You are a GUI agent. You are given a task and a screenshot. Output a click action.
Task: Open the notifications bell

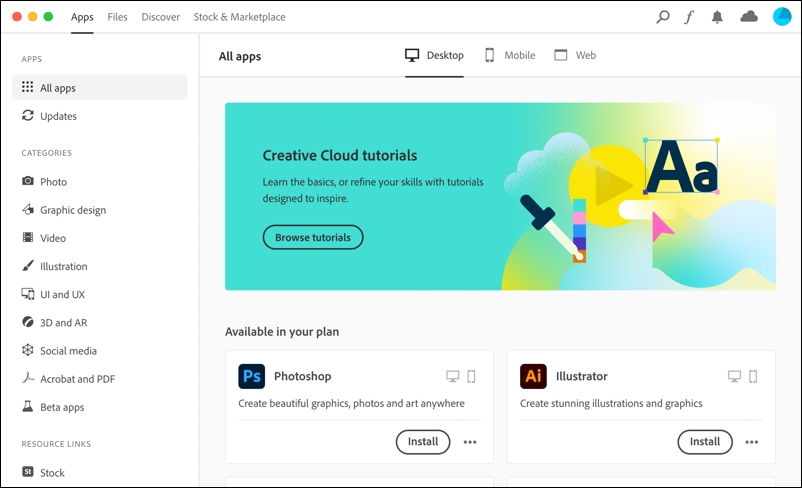click(717, 17)
